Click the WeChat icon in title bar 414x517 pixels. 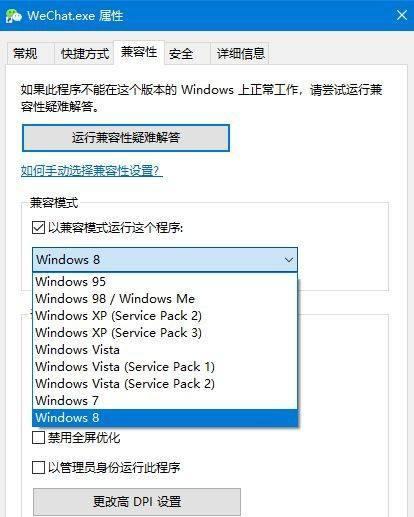(x=14, y=16)
